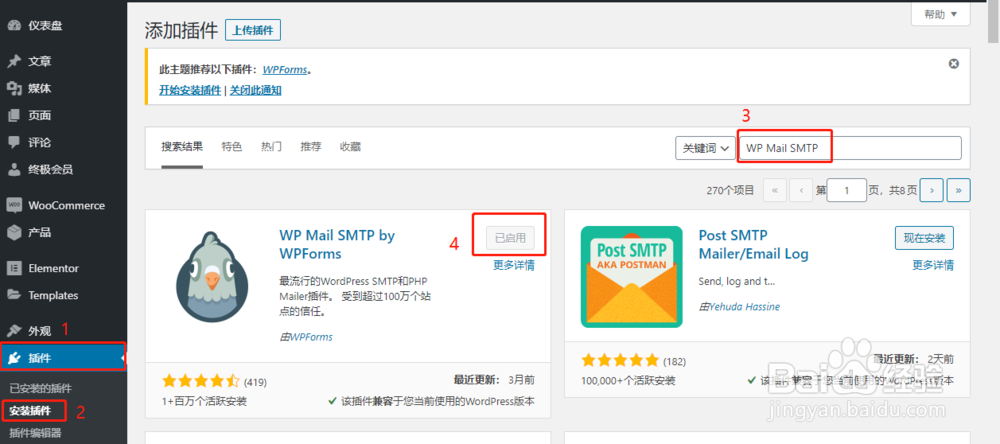
Task: Switch to the 搜索结果 tab
Action: (182, 147)
